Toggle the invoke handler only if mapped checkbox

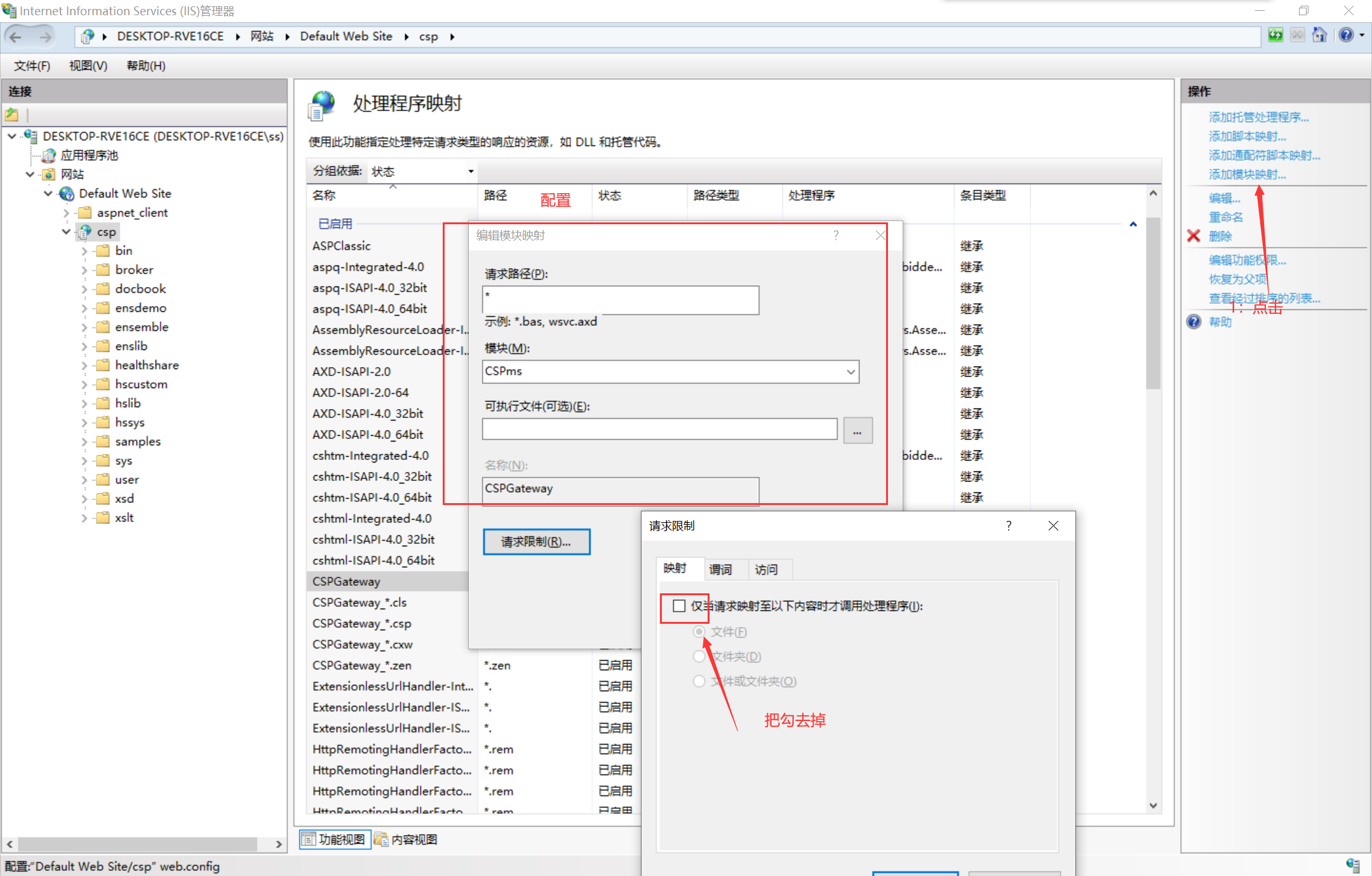[679, 605]
